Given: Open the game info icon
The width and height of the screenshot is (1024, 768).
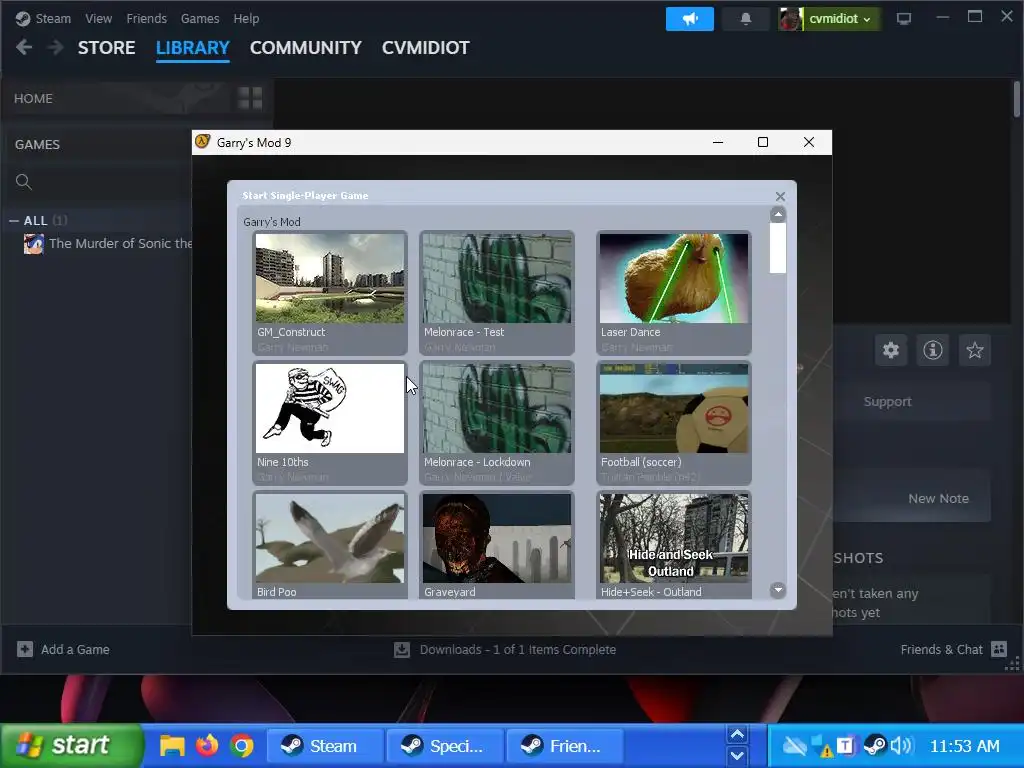Looking at the screenshot, I should [933, 350].
